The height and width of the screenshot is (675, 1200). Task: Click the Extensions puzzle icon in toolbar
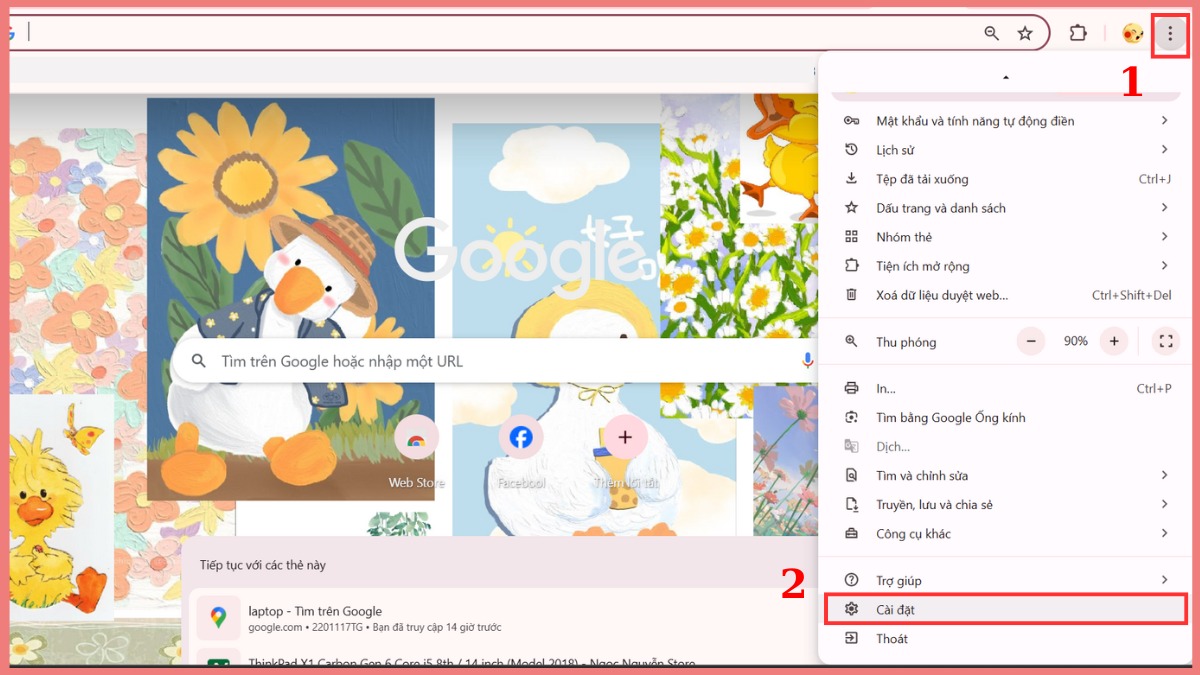(1078, 33)
